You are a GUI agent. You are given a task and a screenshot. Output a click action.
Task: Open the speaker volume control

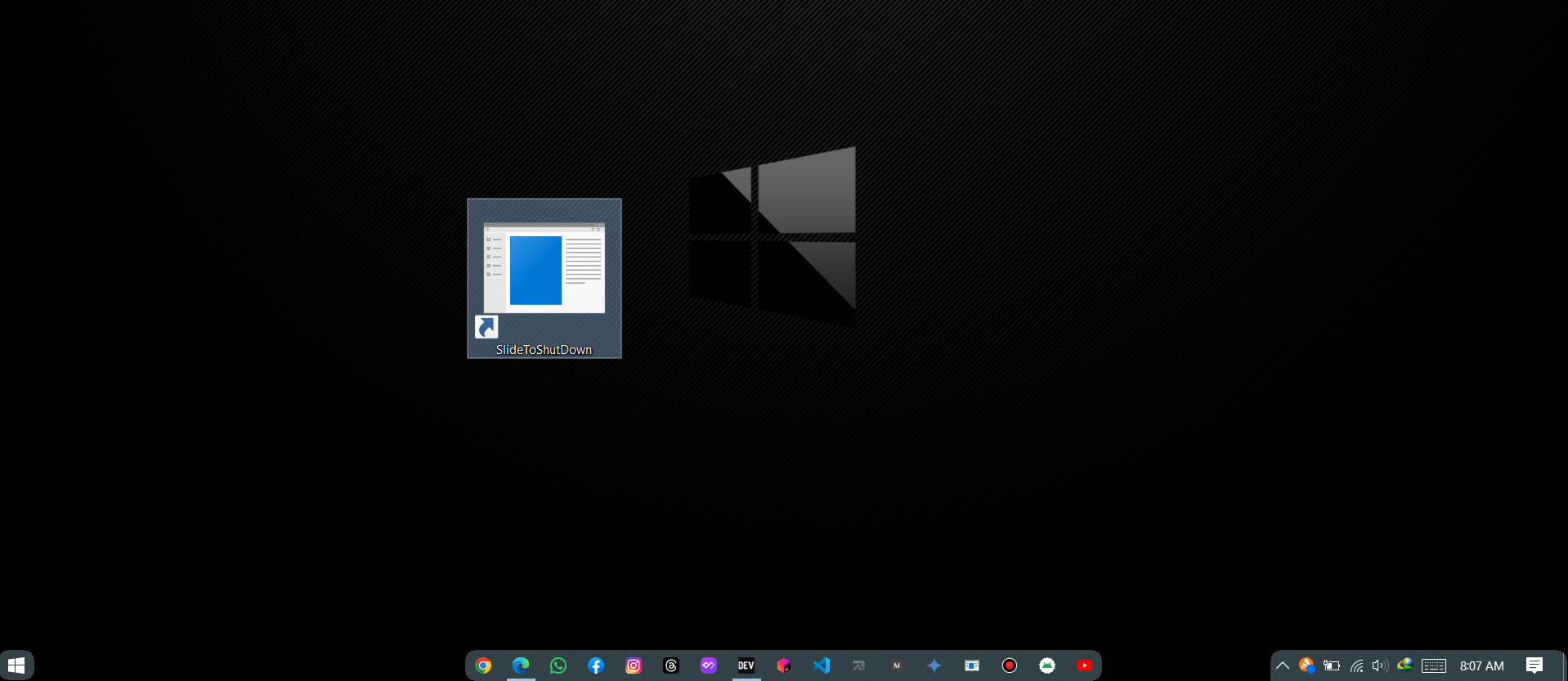(x=1380, y=665)
